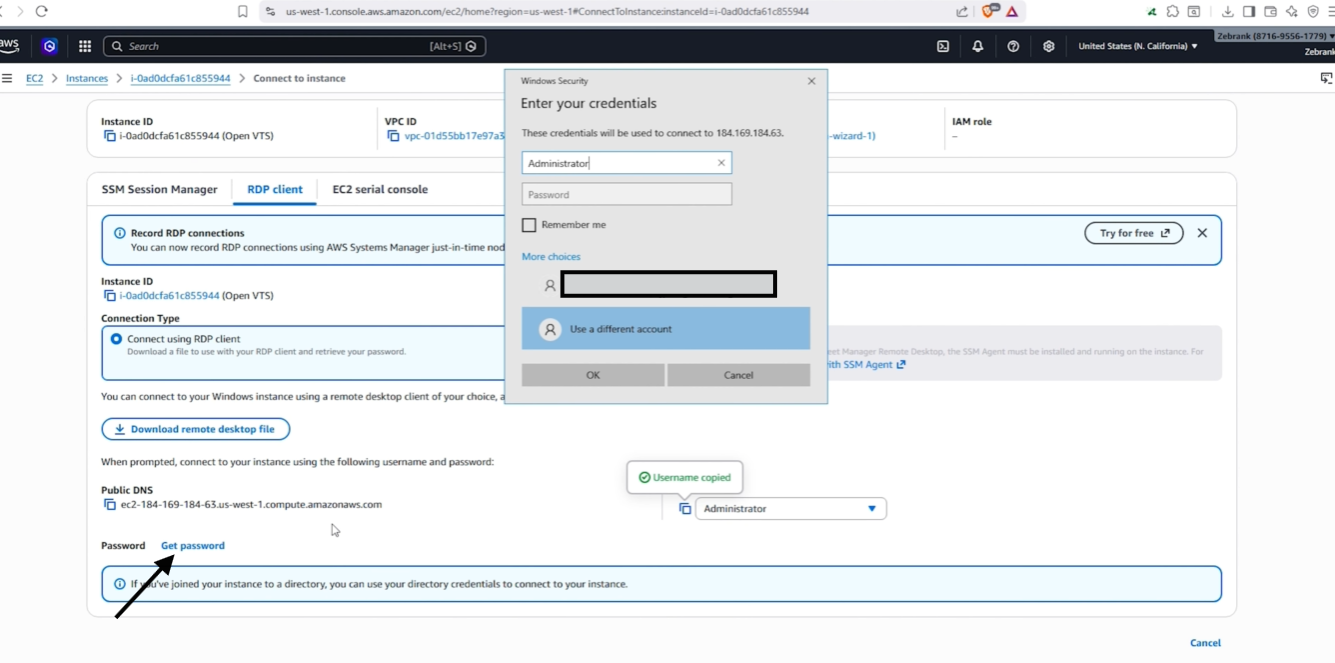The image size is (1335, 663).
Task: Toggle the browser sidebar panel icon
Action: (1249, 12)
